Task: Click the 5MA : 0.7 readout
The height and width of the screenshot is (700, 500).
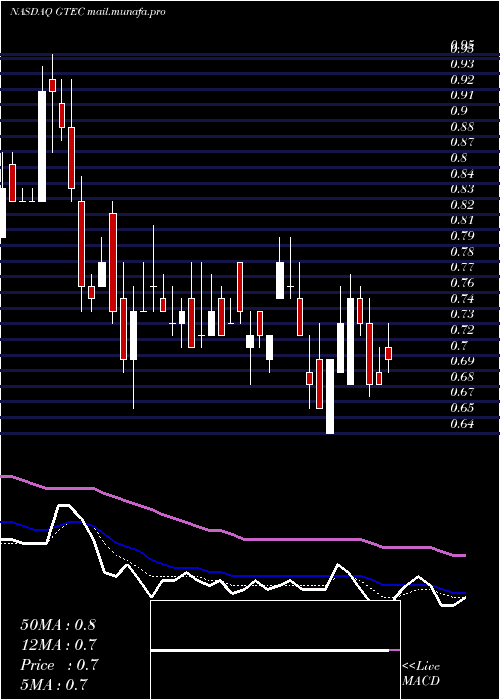Action: click(54, 685)
